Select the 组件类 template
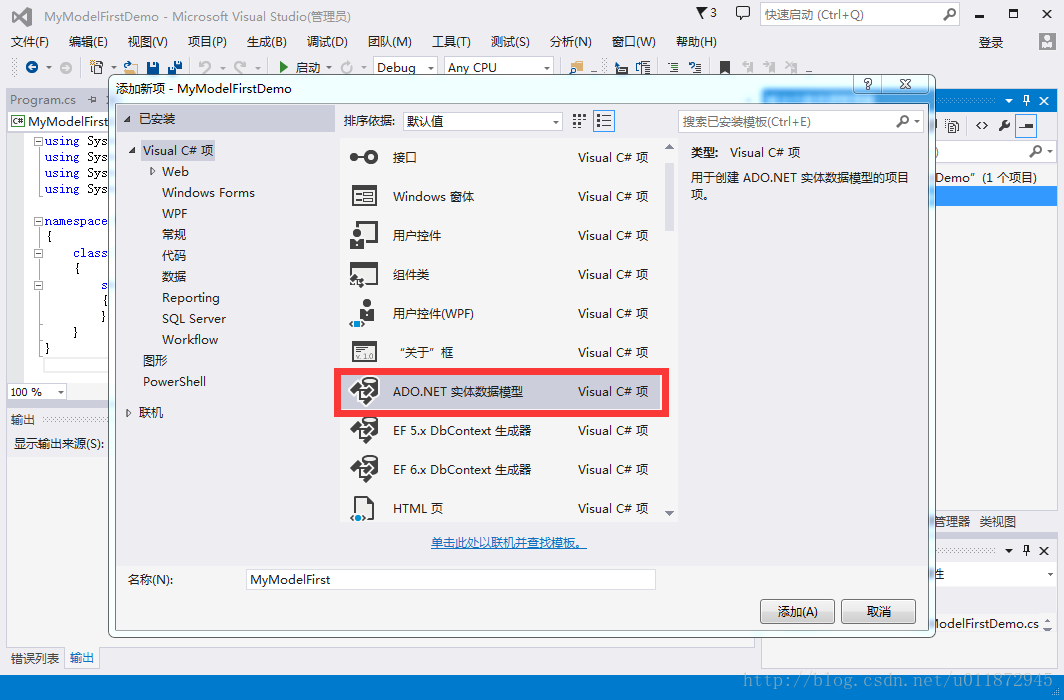The width and height of the screenshot is (1064, 700). click(501, 275)
